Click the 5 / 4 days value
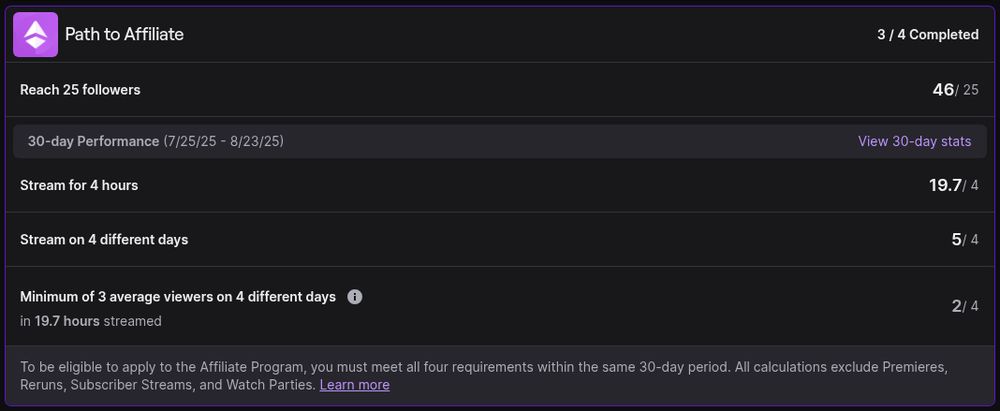The height and width of the screenshot is (411, 1000). point(964,240)
